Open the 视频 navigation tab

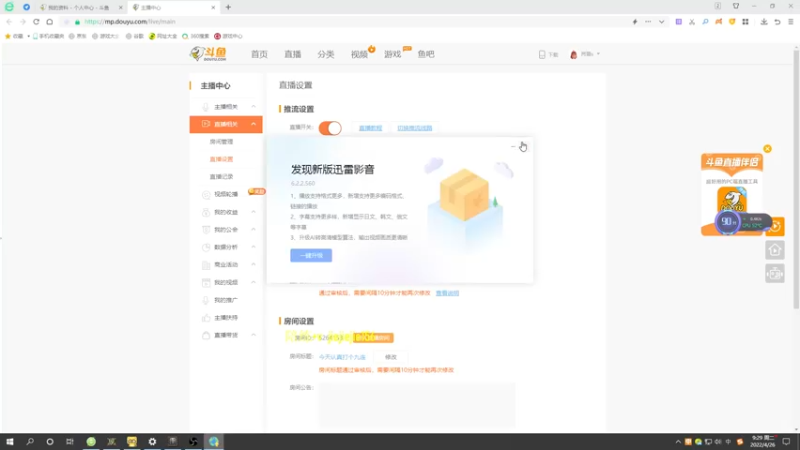point(359,54)
